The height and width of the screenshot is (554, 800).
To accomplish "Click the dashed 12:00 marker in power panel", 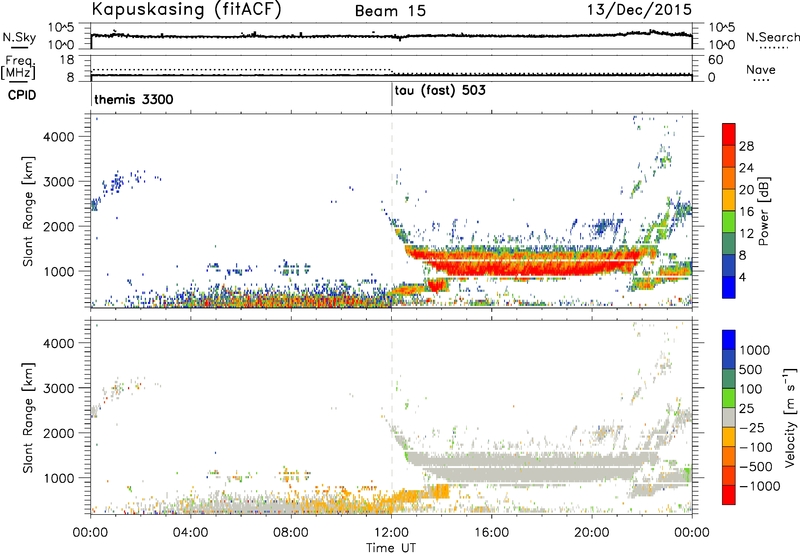I will tap(392, 211).
